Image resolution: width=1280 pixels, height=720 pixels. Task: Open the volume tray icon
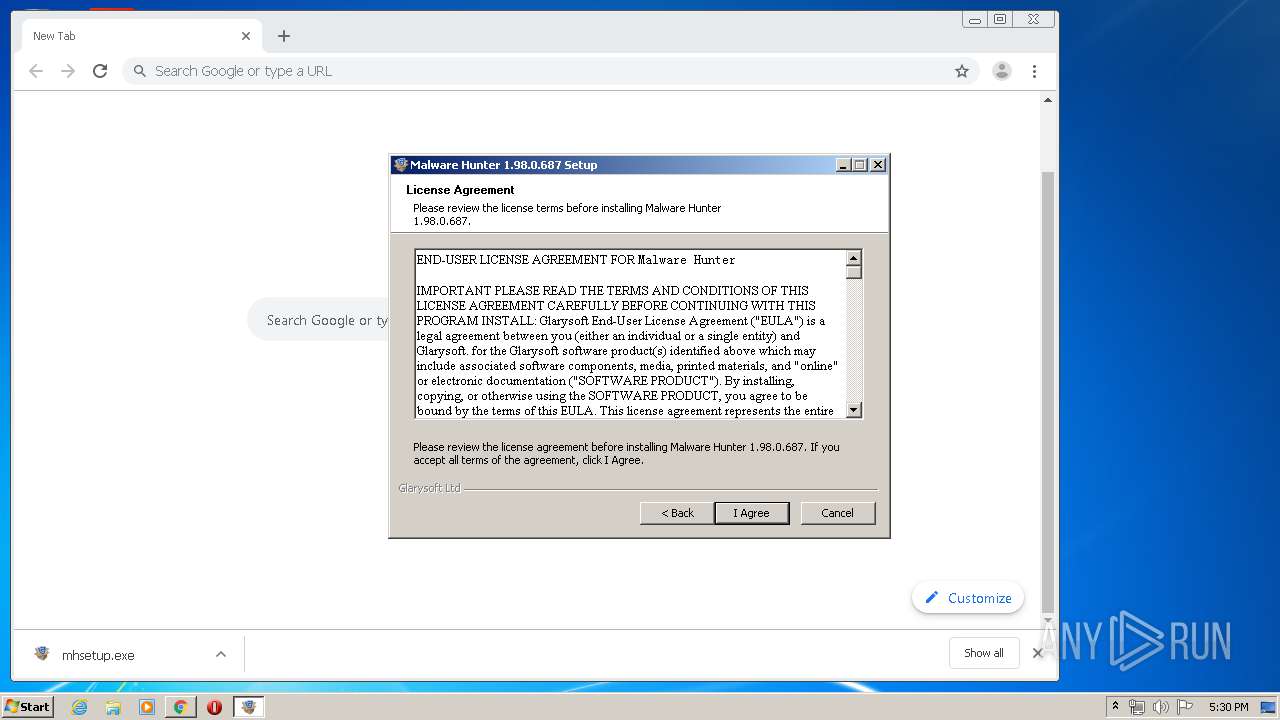point(1161,707)
